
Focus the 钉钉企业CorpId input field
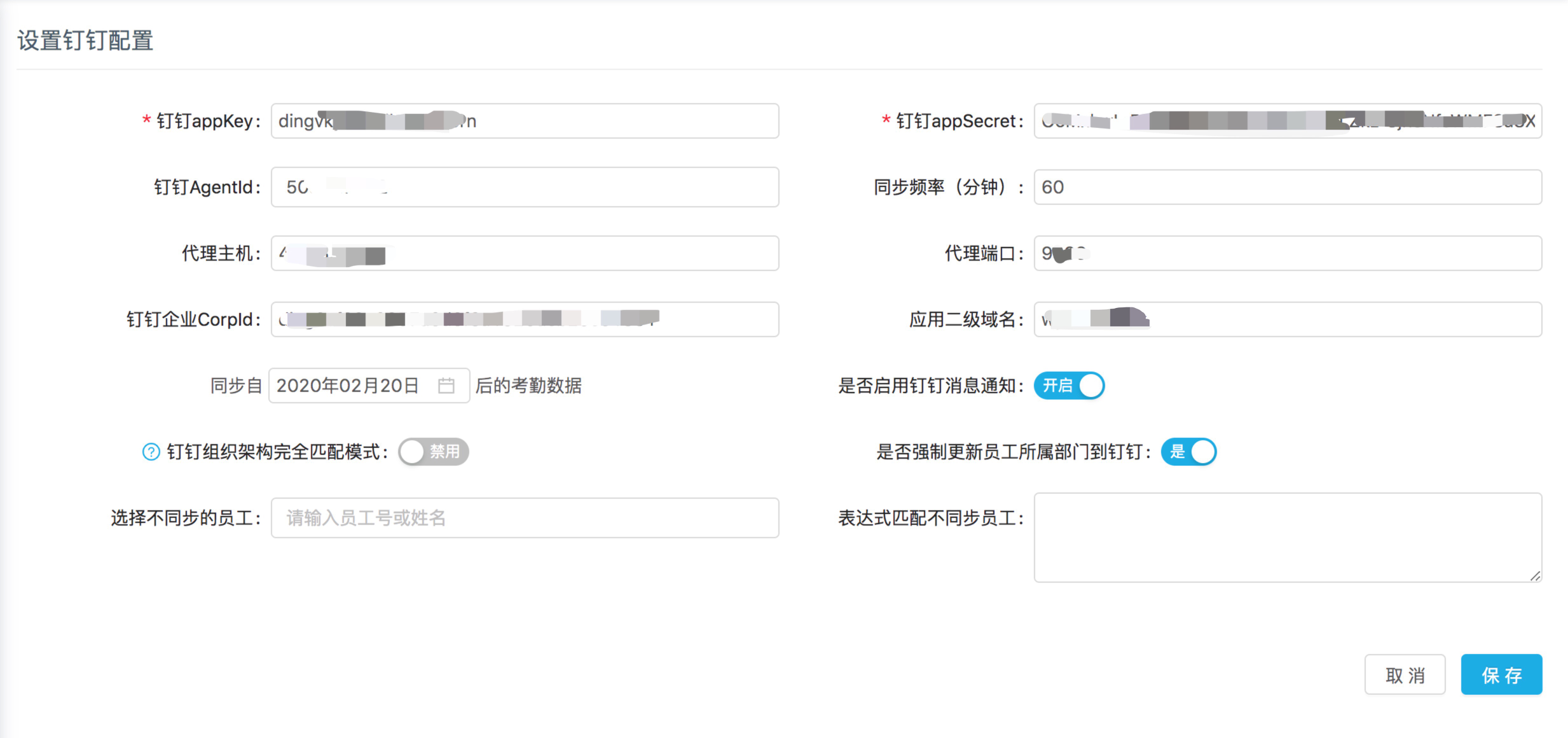tap(525, 319)
